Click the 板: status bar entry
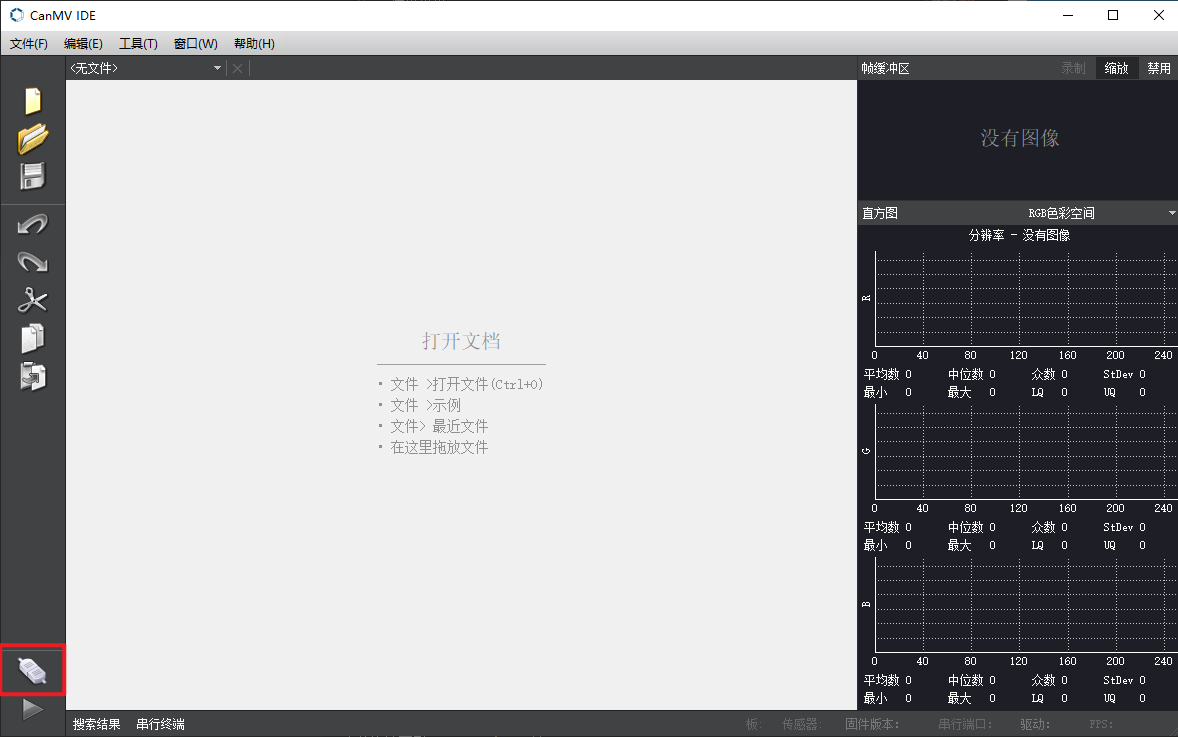This screenshot has height=737, width=1178. click(x=753, y=724)
